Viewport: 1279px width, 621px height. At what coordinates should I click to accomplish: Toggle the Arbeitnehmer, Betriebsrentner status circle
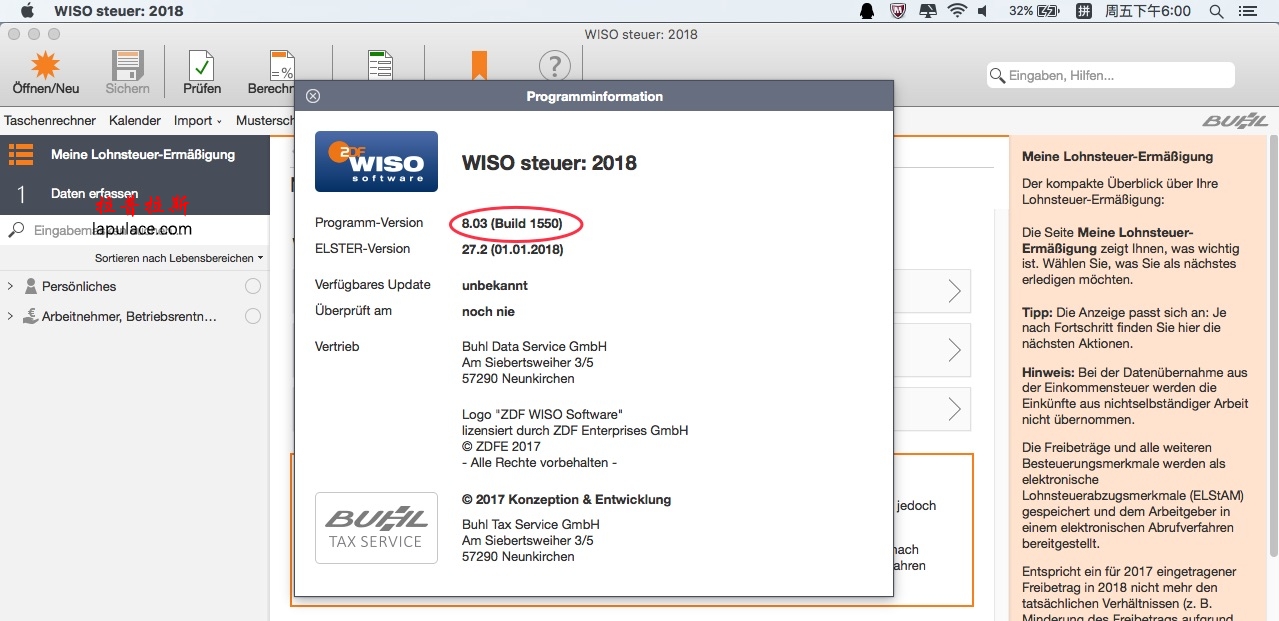(x=253, y=316)
